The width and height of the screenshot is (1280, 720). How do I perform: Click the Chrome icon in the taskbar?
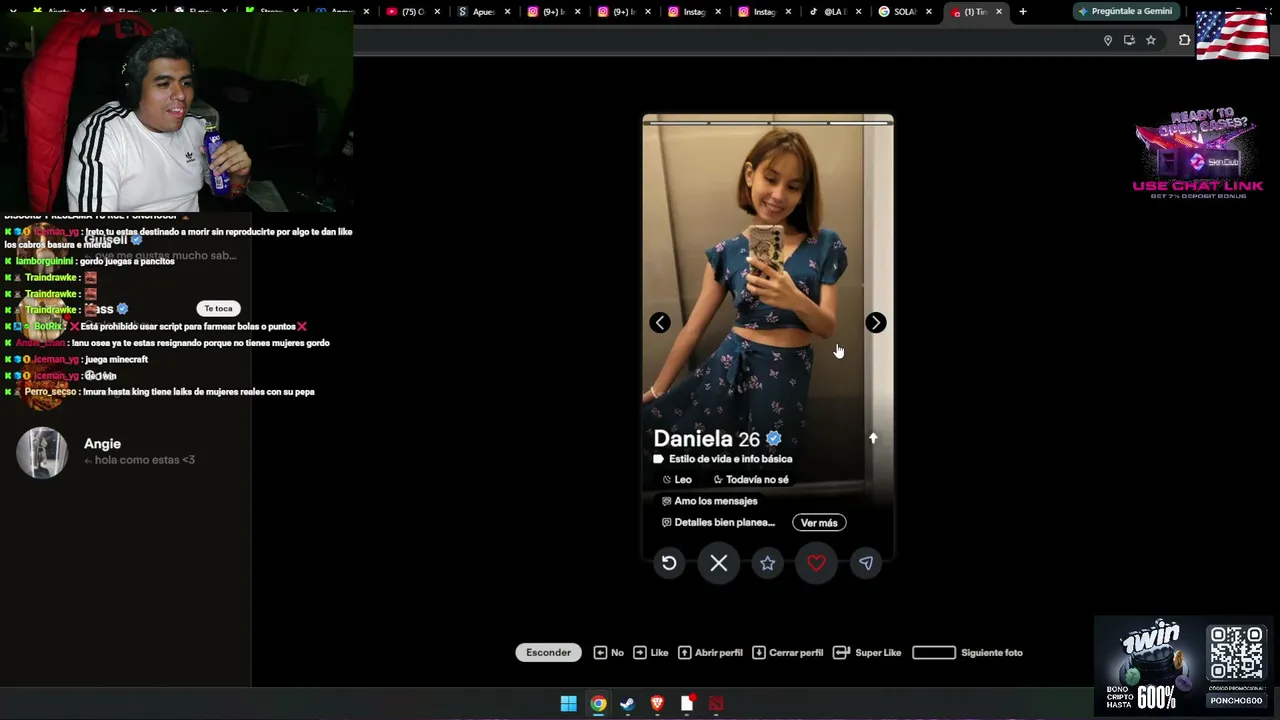(x=598, y=704)
